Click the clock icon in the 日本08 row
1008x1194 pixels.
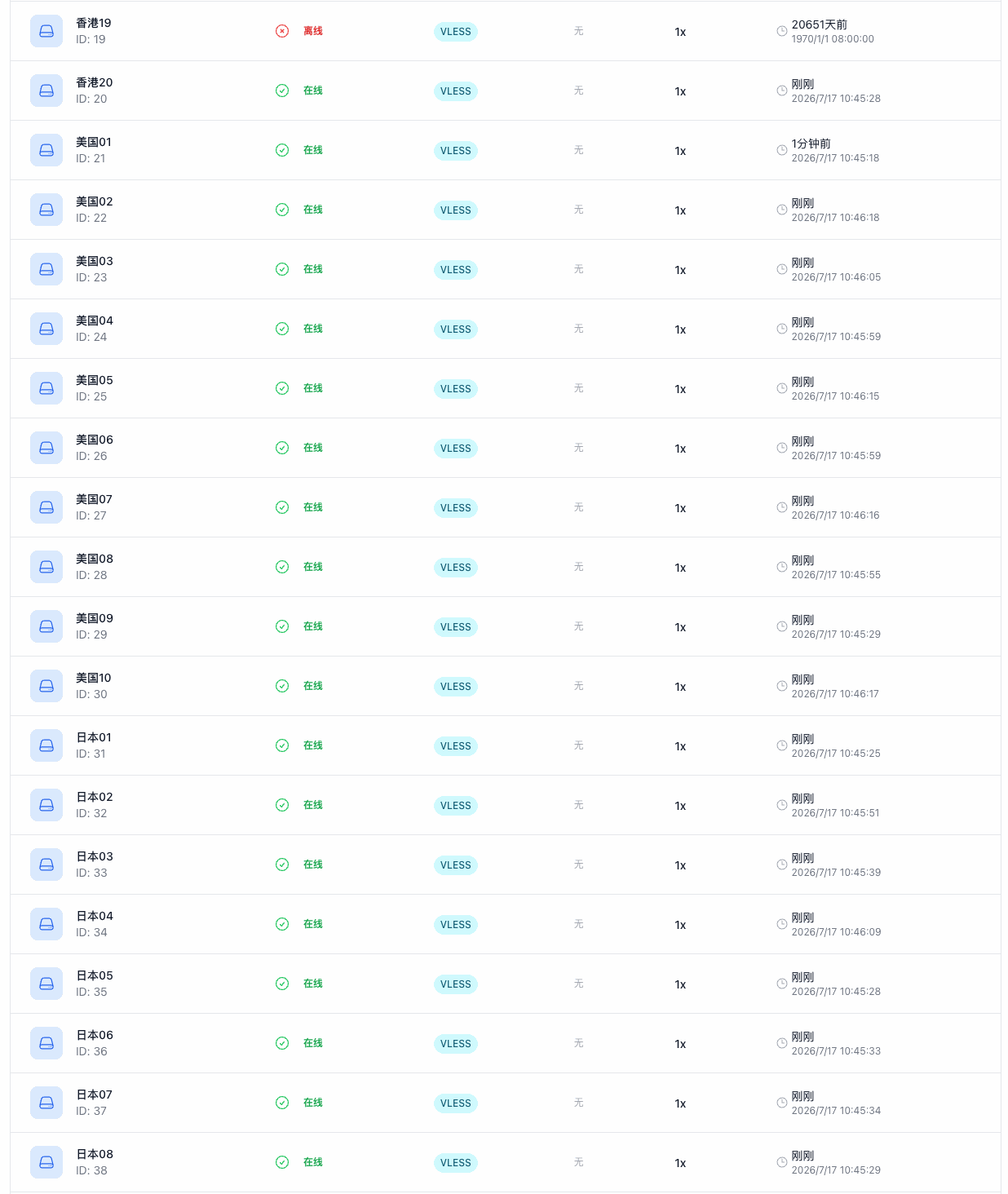(781, 1162)
